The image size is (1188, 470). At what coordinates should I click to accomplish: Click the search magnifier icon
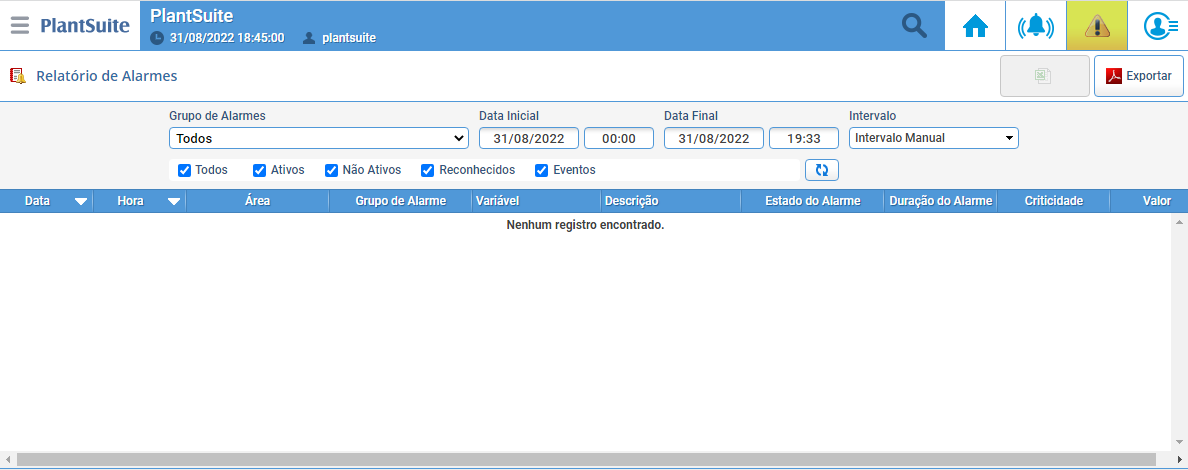914,26
